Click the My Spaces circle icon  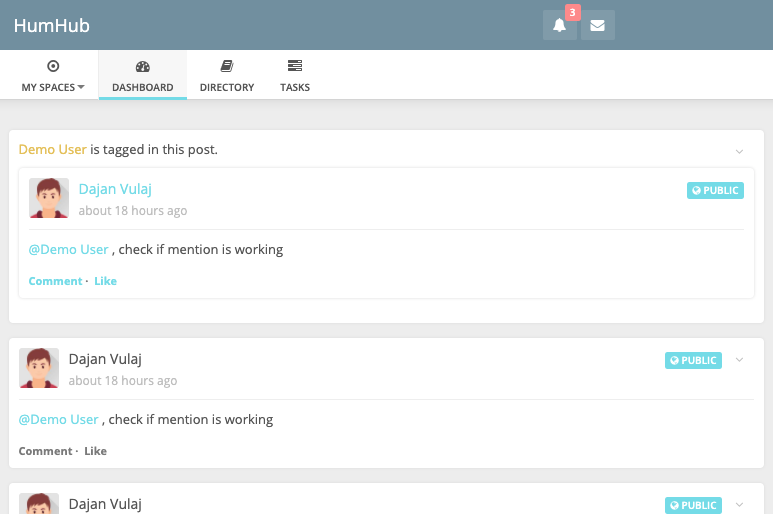53,66
